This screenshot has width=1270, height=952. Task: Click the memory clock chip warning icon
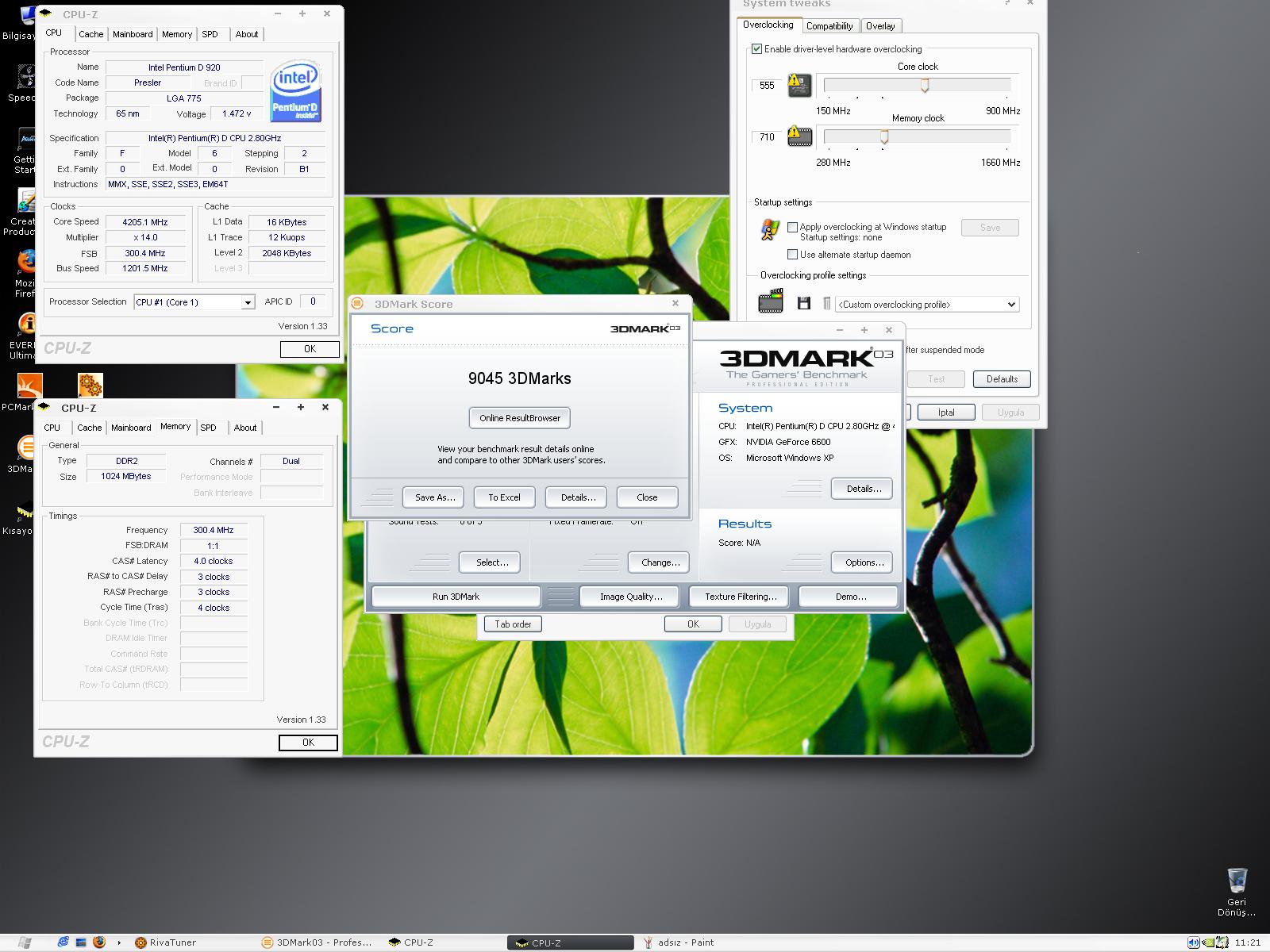799,136
